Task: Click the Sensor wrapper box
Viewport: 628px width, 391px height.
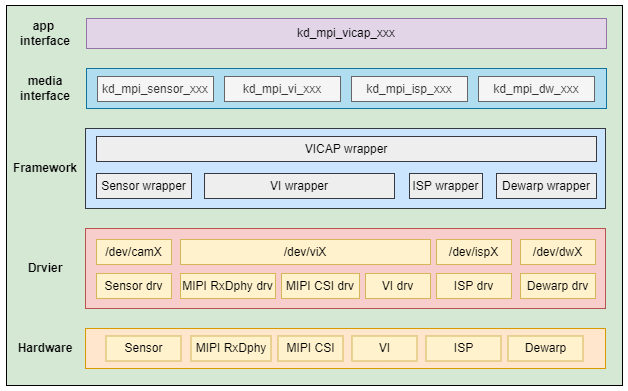Action: coord(144,186)
